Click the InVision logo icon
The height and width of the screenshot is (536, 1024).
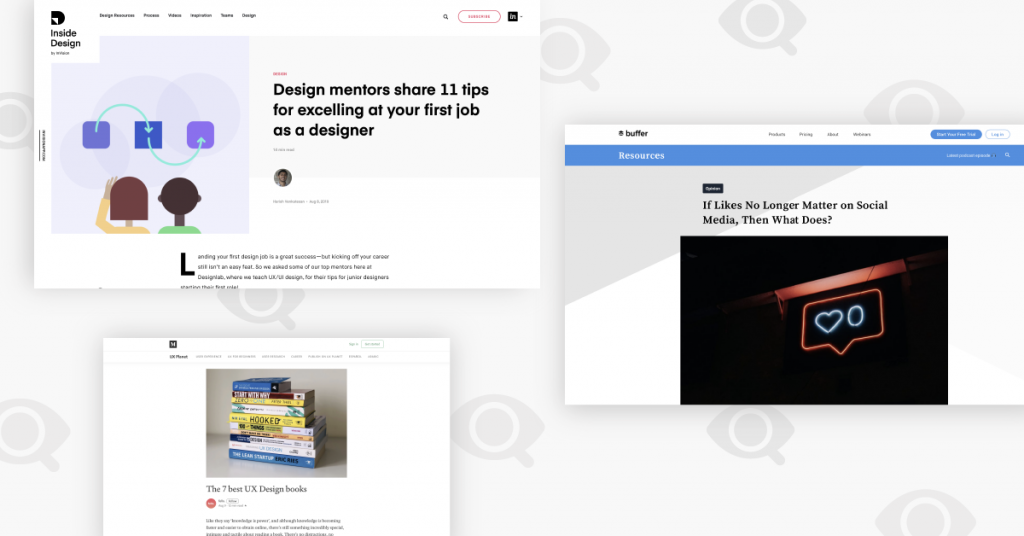[512, 16]
